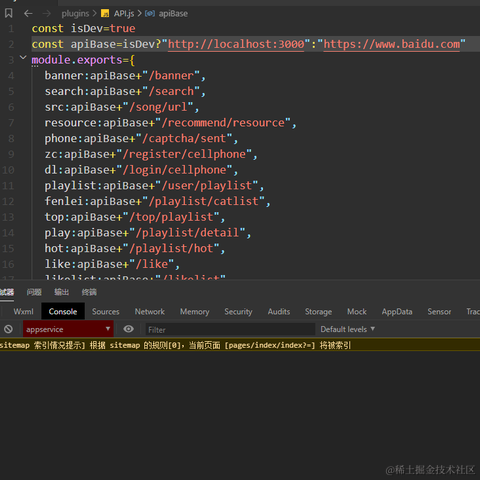Click the src:apiBase+"/song/url" line
The width and height of the screenshot is (480, 480).
click(122, 107)
